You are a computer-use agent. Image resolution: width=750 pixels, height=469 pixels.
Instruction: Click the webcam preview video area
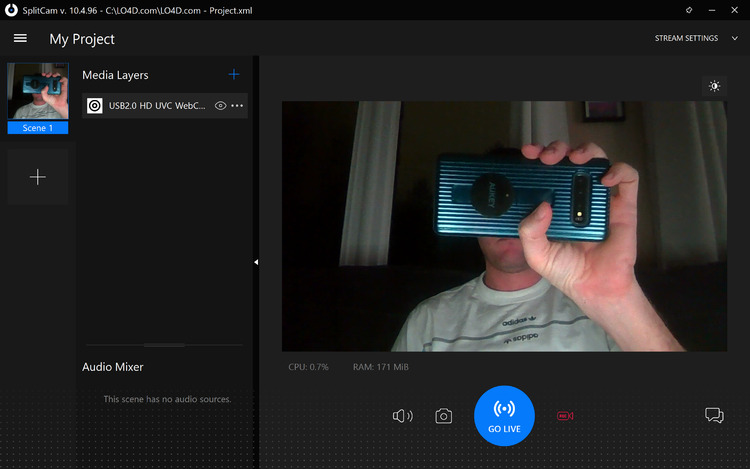505,226
